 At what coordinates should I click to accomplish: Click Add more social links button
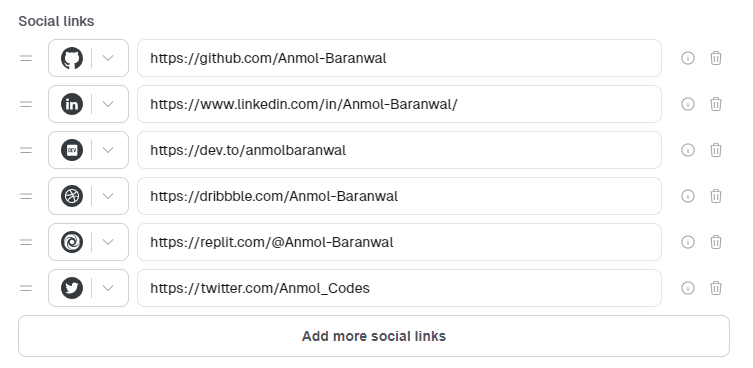pyautogui.click(x=374, y=336)
